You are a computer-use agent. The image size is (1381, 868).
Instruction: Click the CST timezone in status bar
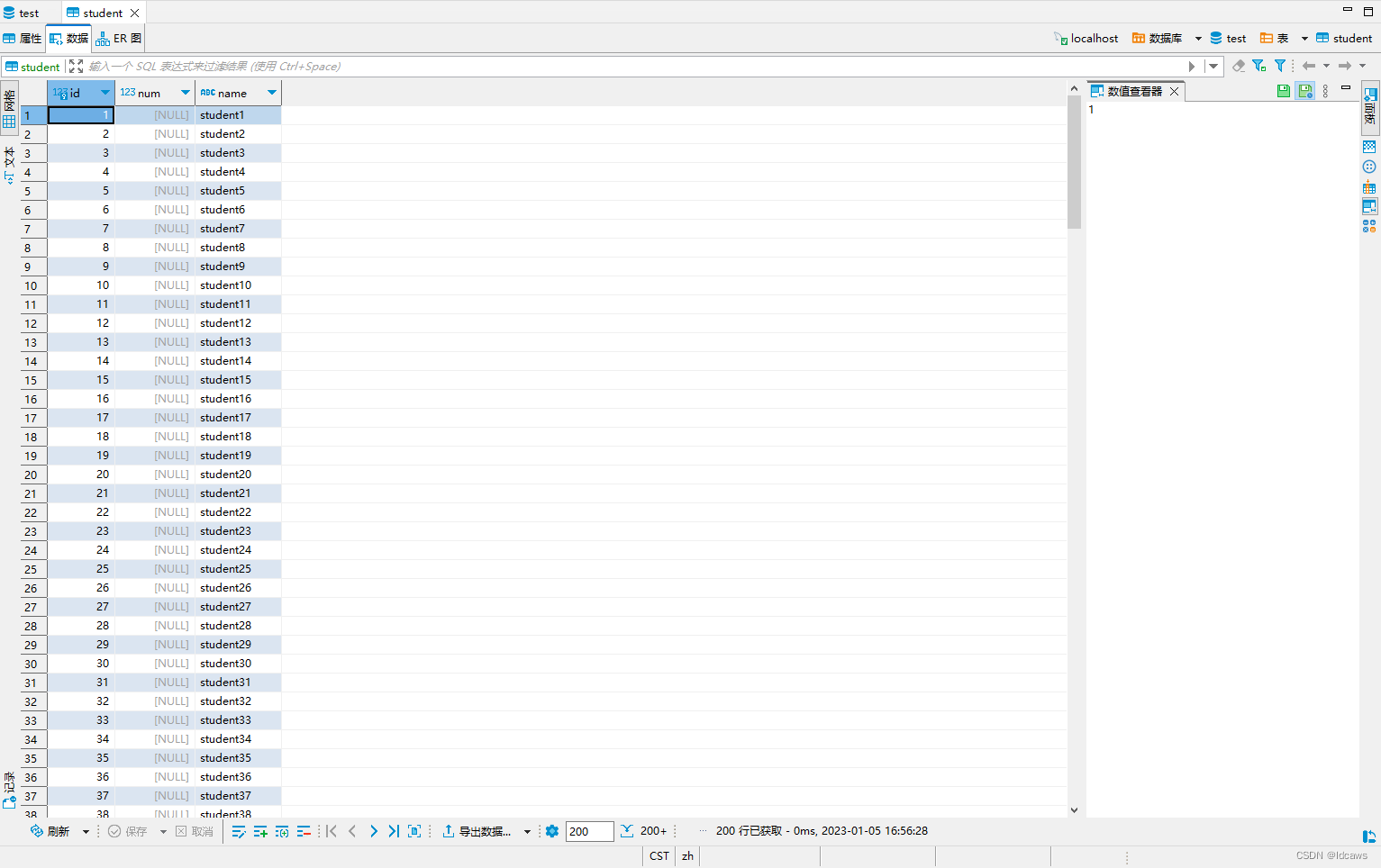point(659,856)
